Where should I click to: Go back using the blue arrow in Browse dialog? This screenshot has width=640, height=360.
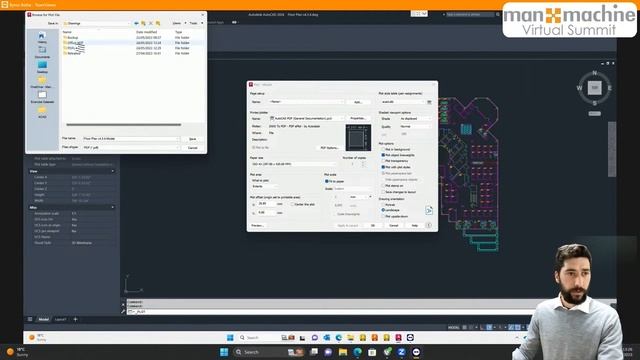pos(136,23)
